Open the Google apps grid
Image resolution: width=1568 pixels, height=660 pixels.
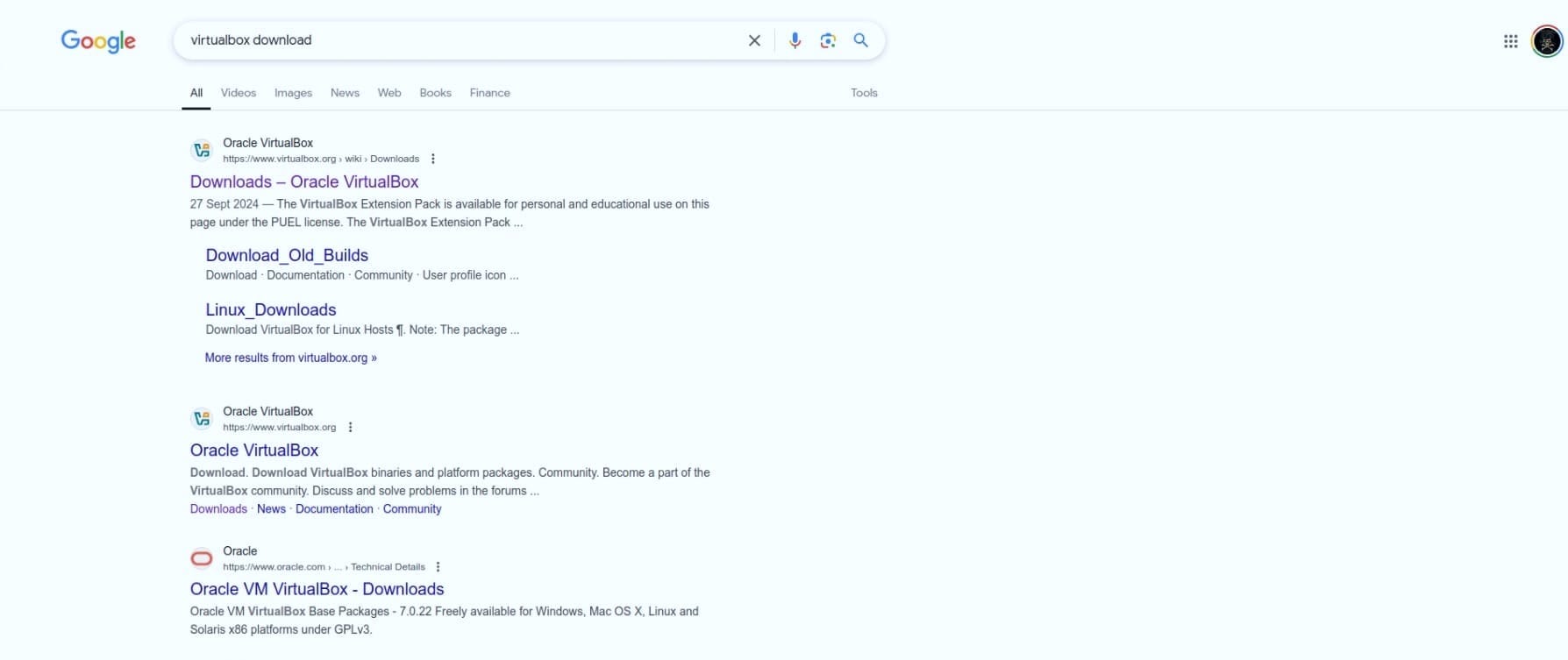pyautogui.click(x=1510, y=41)
